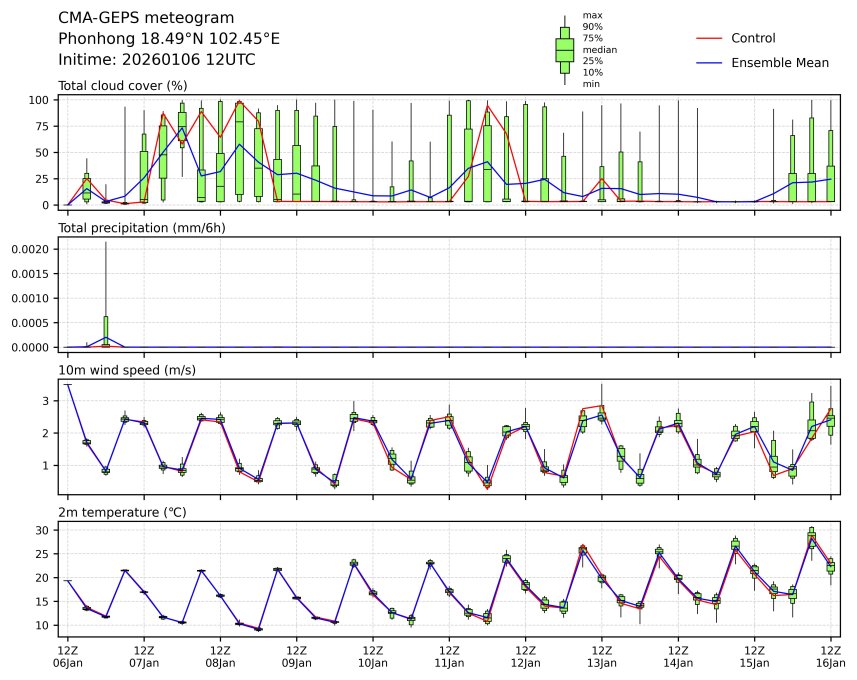The height and width of the screenshot is (680, 857).
Task: Select the Control legend label
Action: click(x=753, y=38)
